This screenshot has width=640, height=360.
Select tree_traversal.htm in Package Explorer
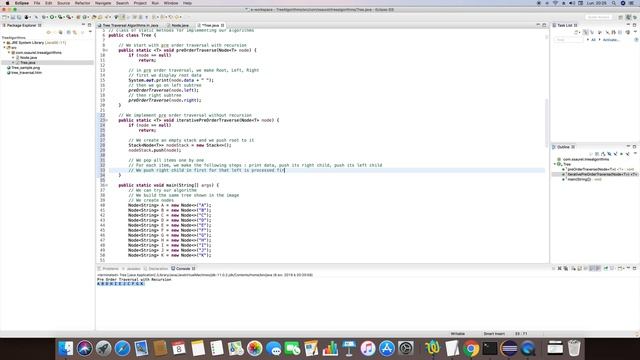[26, 73]
